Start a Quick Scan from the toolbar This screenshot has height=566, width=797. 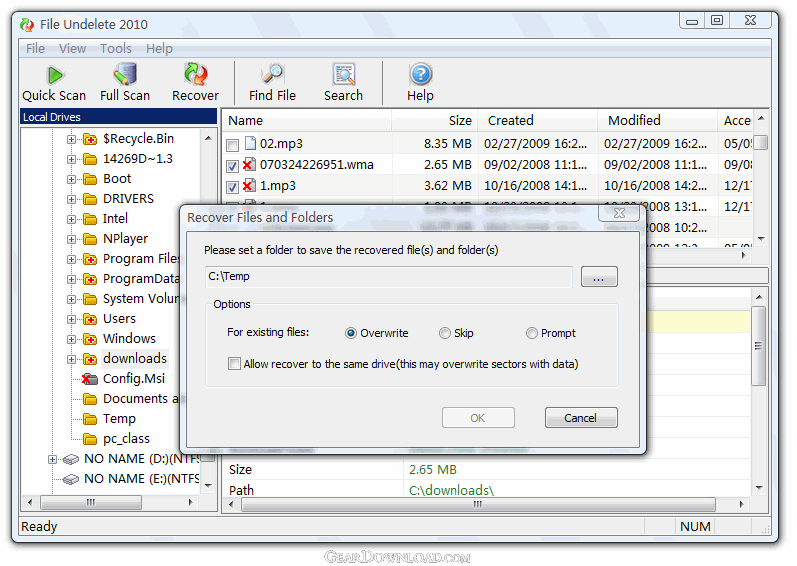tap(54, 83)
